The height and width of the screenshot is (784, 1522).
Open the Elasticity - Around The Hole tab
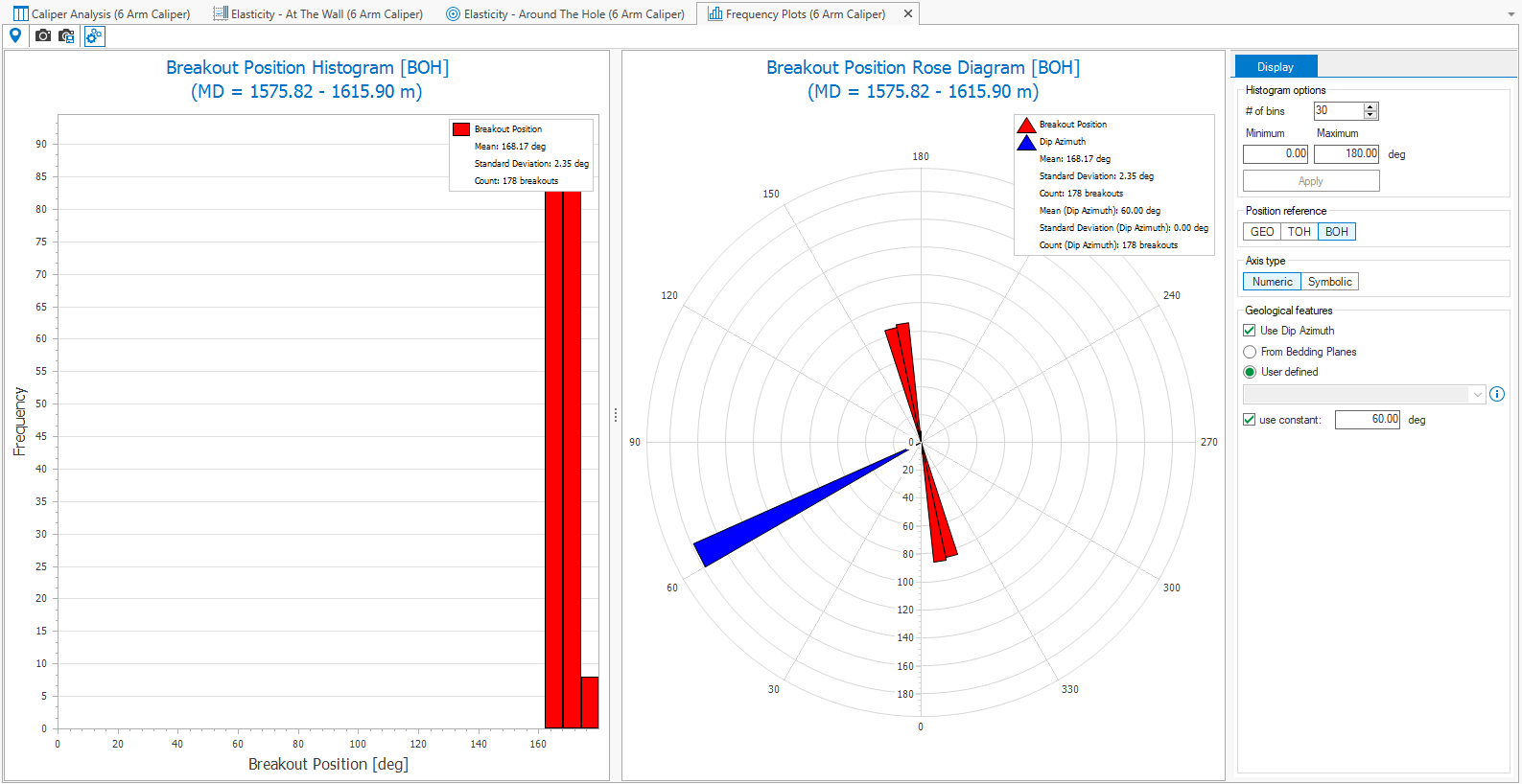coord(565,14)
